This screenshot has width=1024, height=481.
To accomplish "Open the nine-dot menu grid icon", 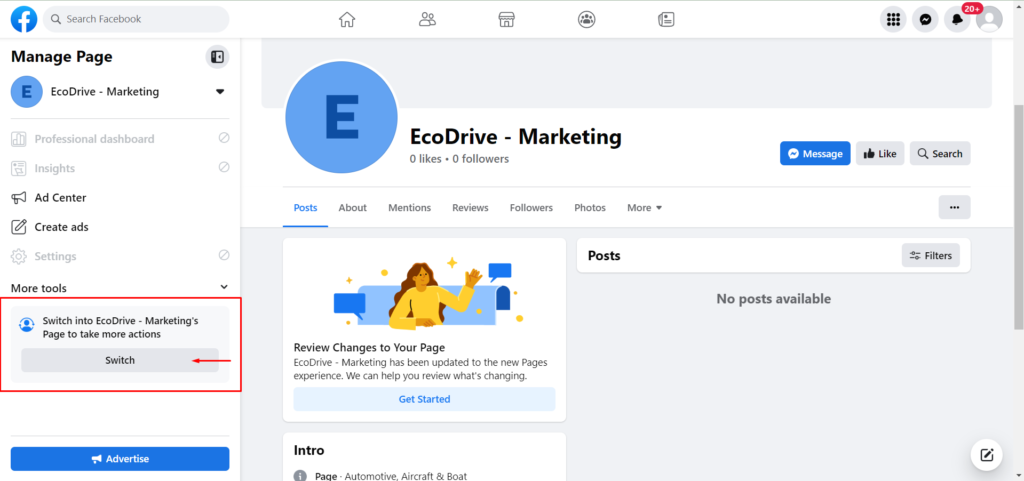I will click(893, 20).
